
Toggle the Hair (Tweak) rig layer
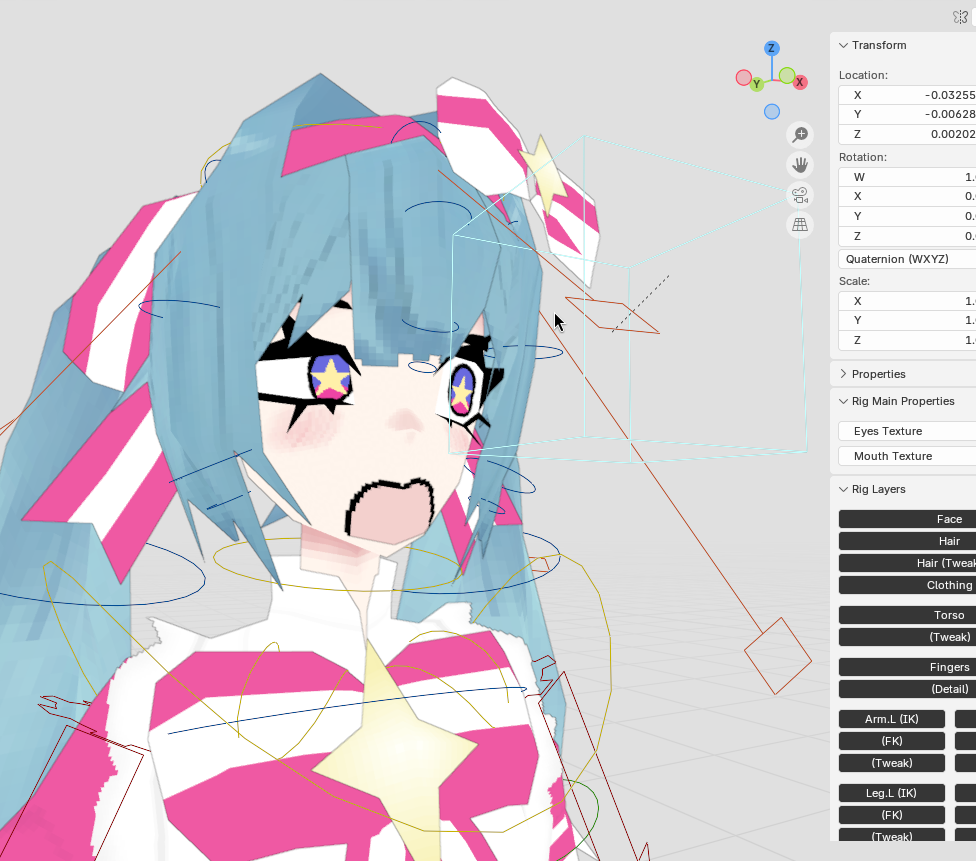(907, 563)
